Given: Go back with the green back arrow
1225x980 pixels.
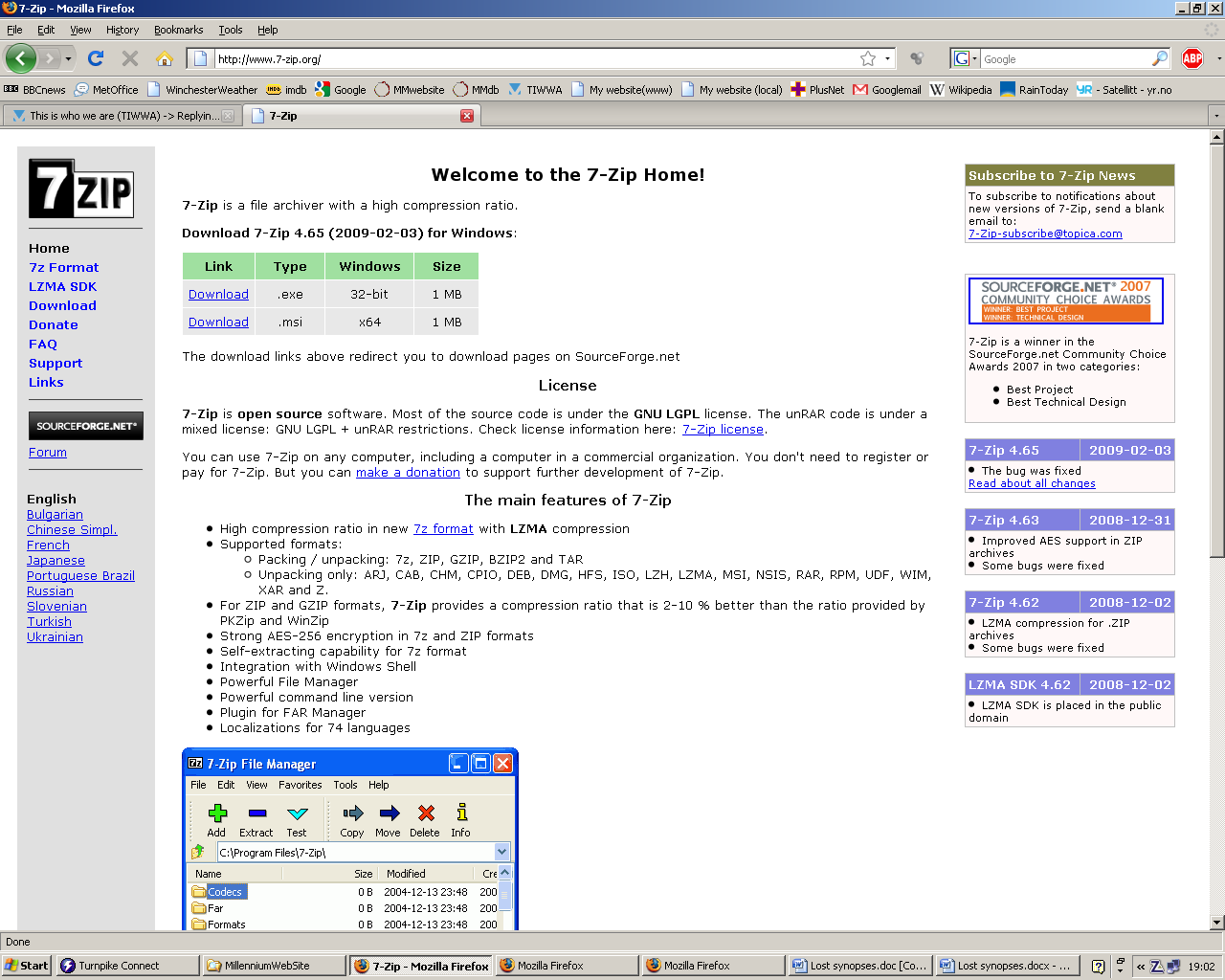Looking at the screenshot, I should [x=20, y=58].
